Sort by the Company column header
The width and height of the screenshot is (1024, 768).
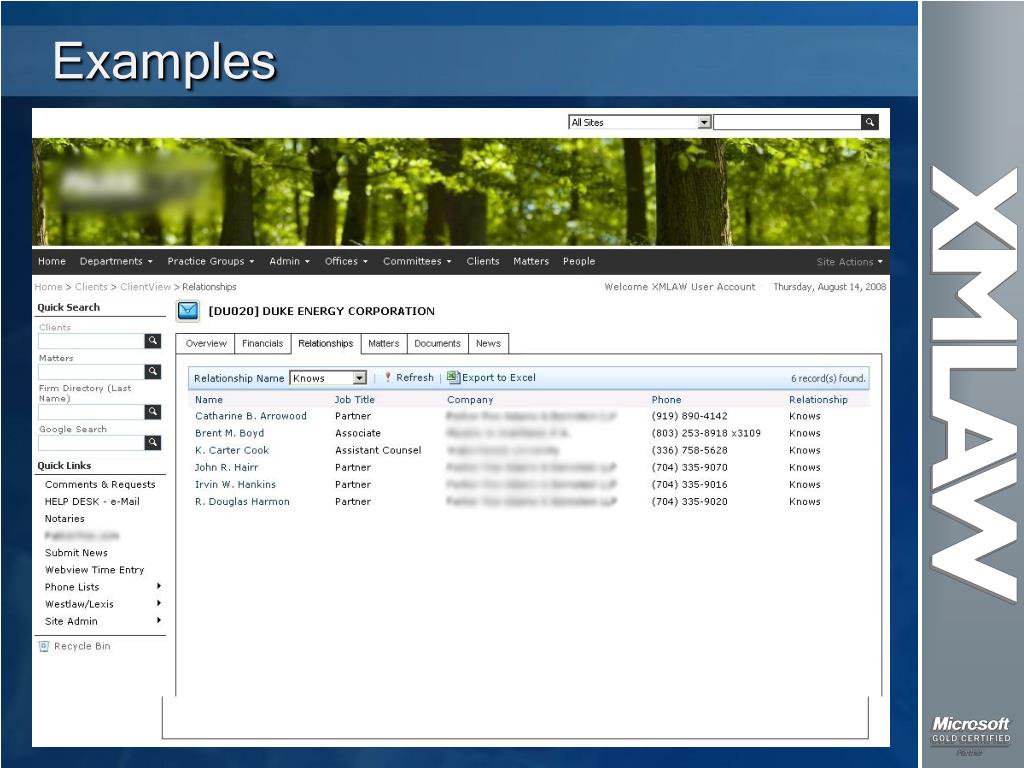(x=470, y=400)
